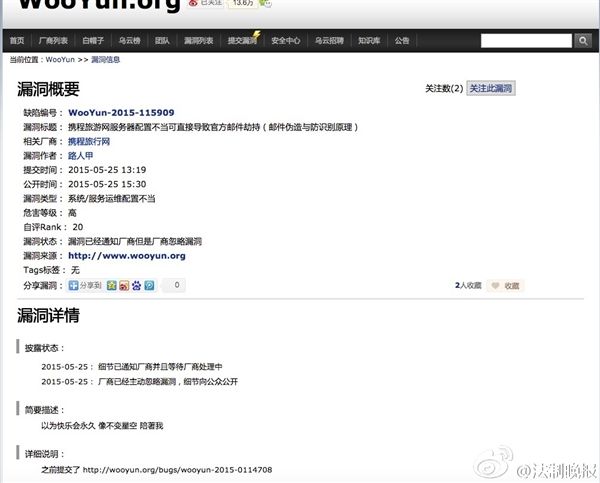600x483 pixels.
Task: Click the 厂商已经主动忽略漏洞 disclosure line
Action: [x=140, y=382]
